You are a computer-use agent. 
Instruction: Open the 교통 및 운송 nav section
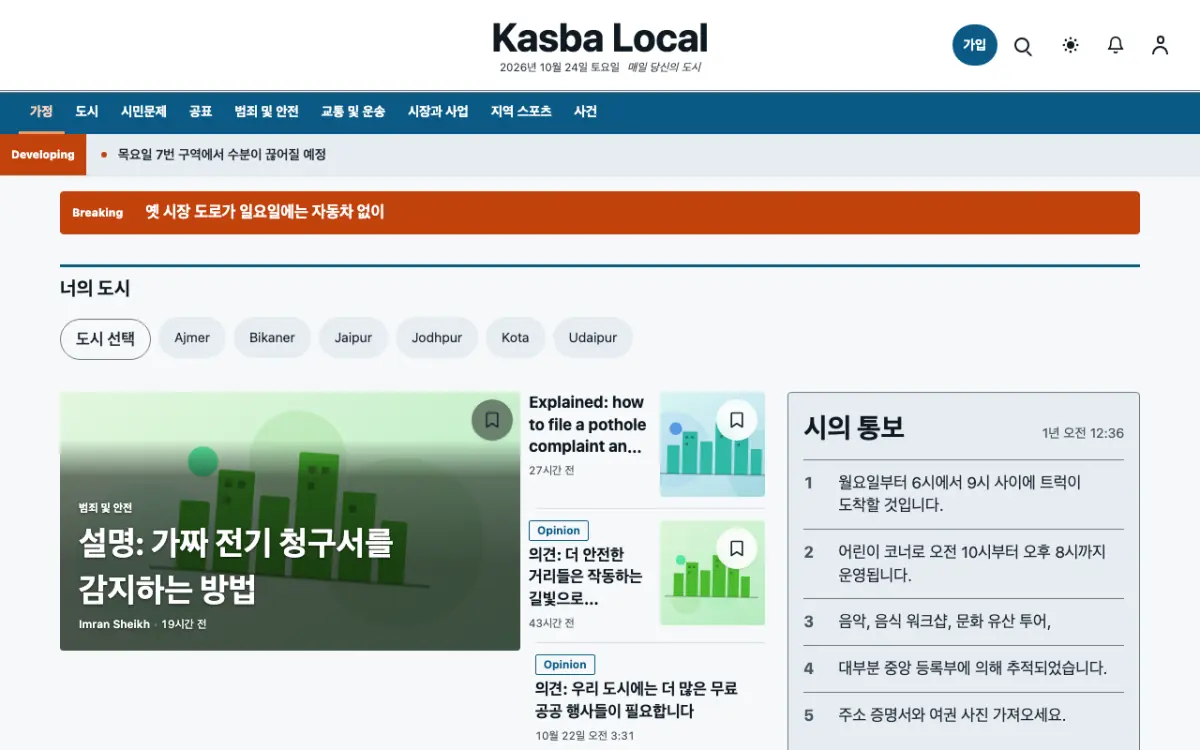[353, 112]
